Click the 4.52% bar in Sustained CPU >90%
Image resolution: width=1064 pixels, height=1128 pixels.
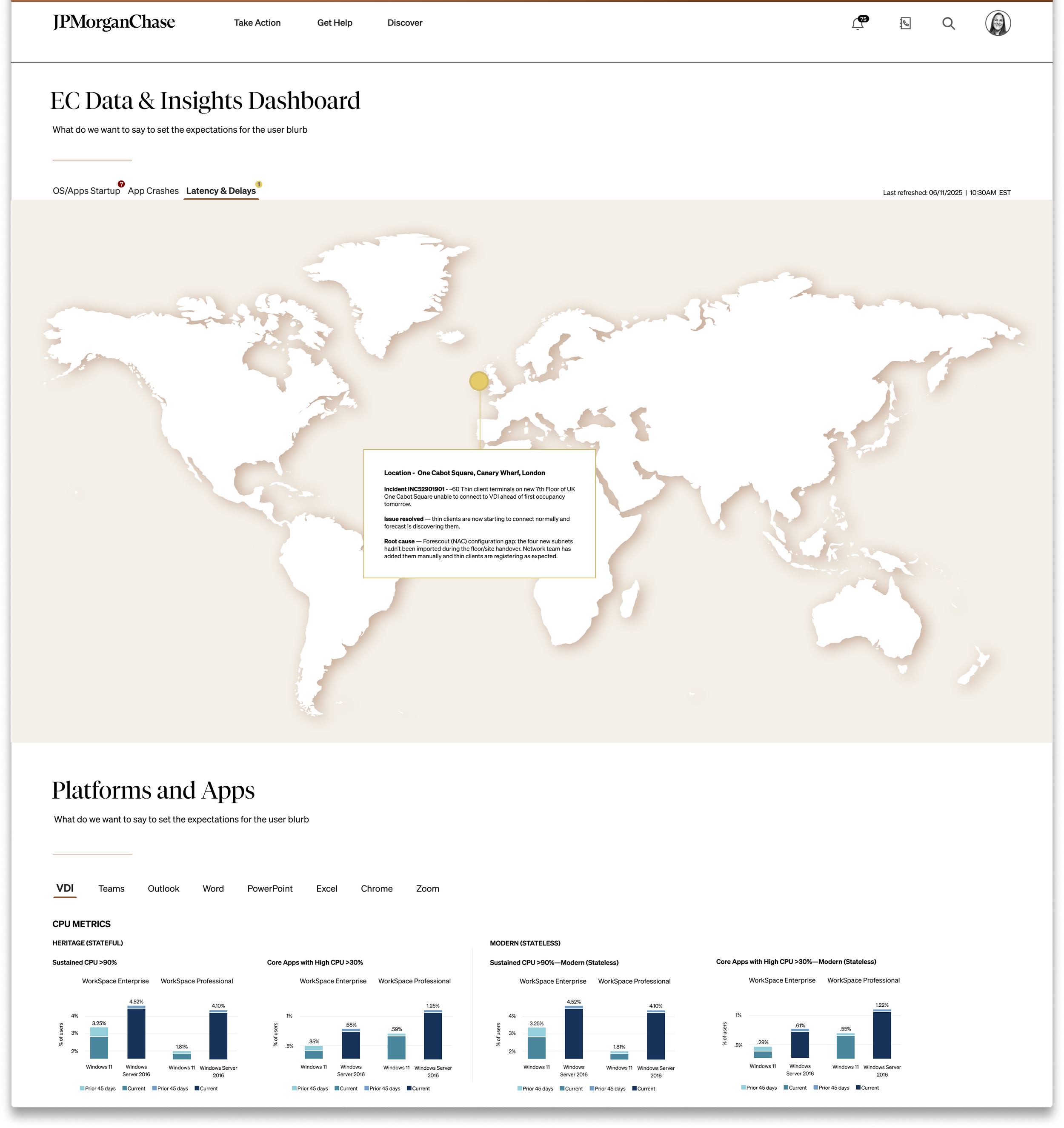[136, 1033]
